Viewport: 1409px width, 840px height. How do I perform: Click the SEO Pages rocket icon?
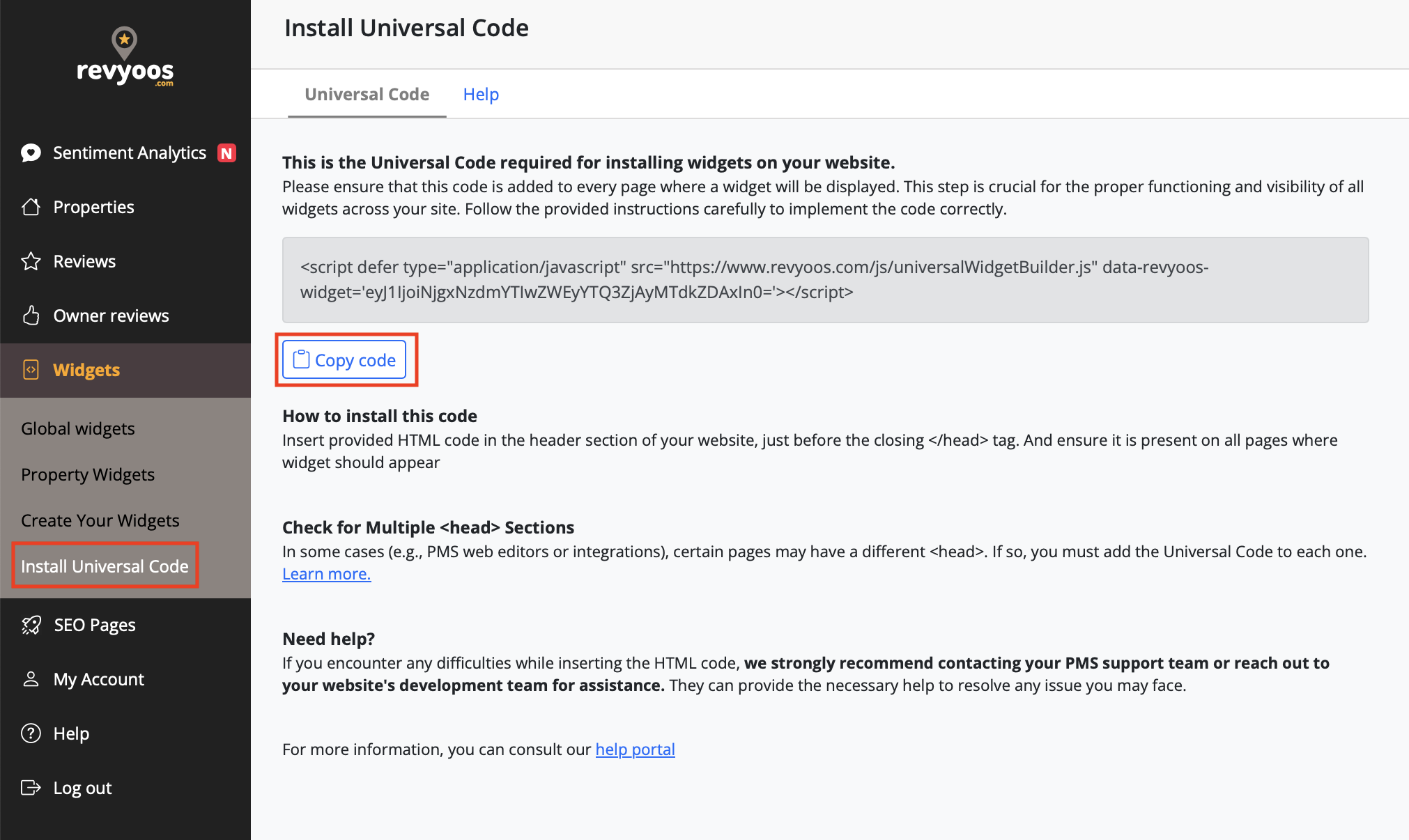point(31,625)
